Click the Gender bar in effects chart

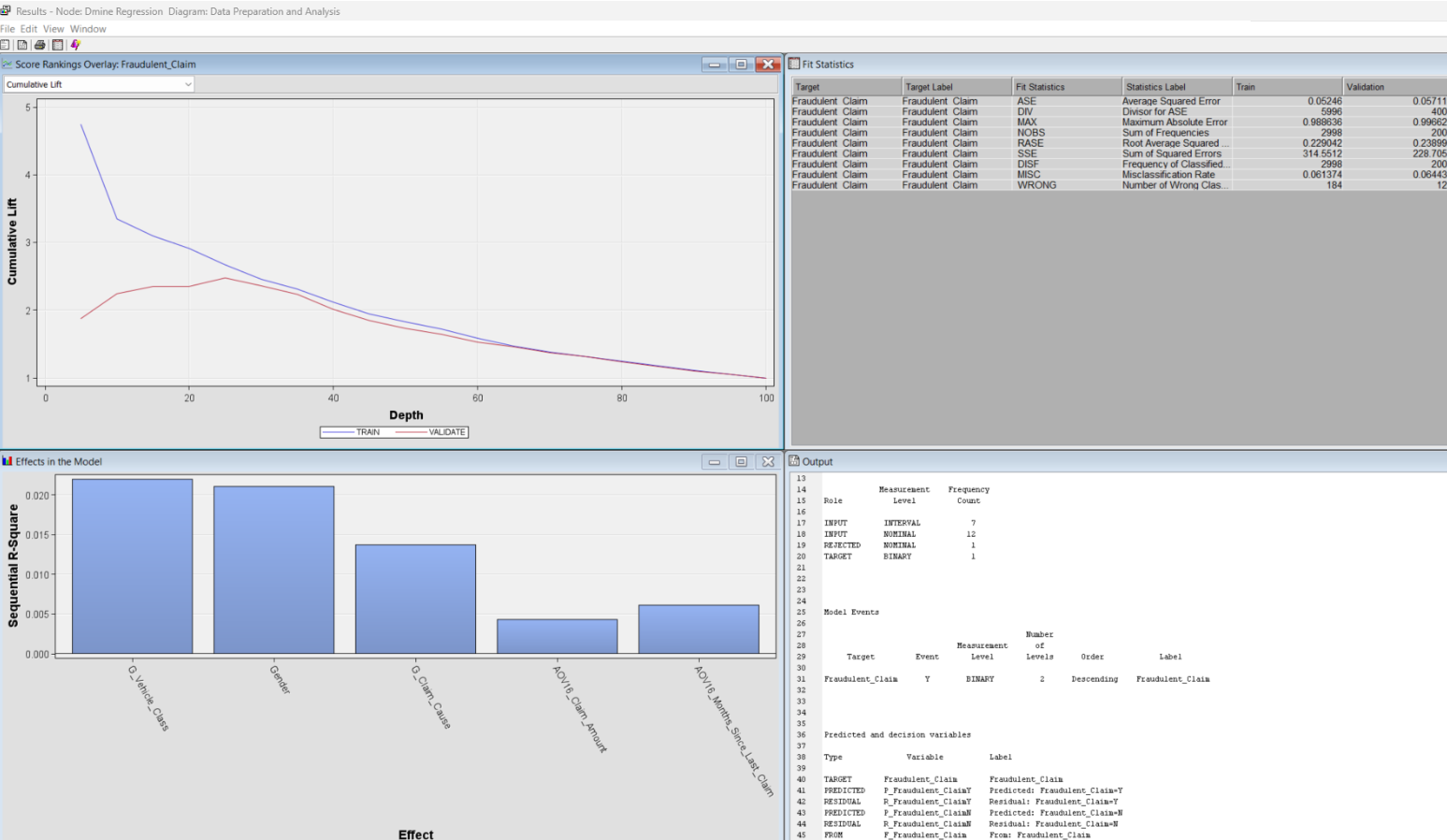click(x=274, y=570)
